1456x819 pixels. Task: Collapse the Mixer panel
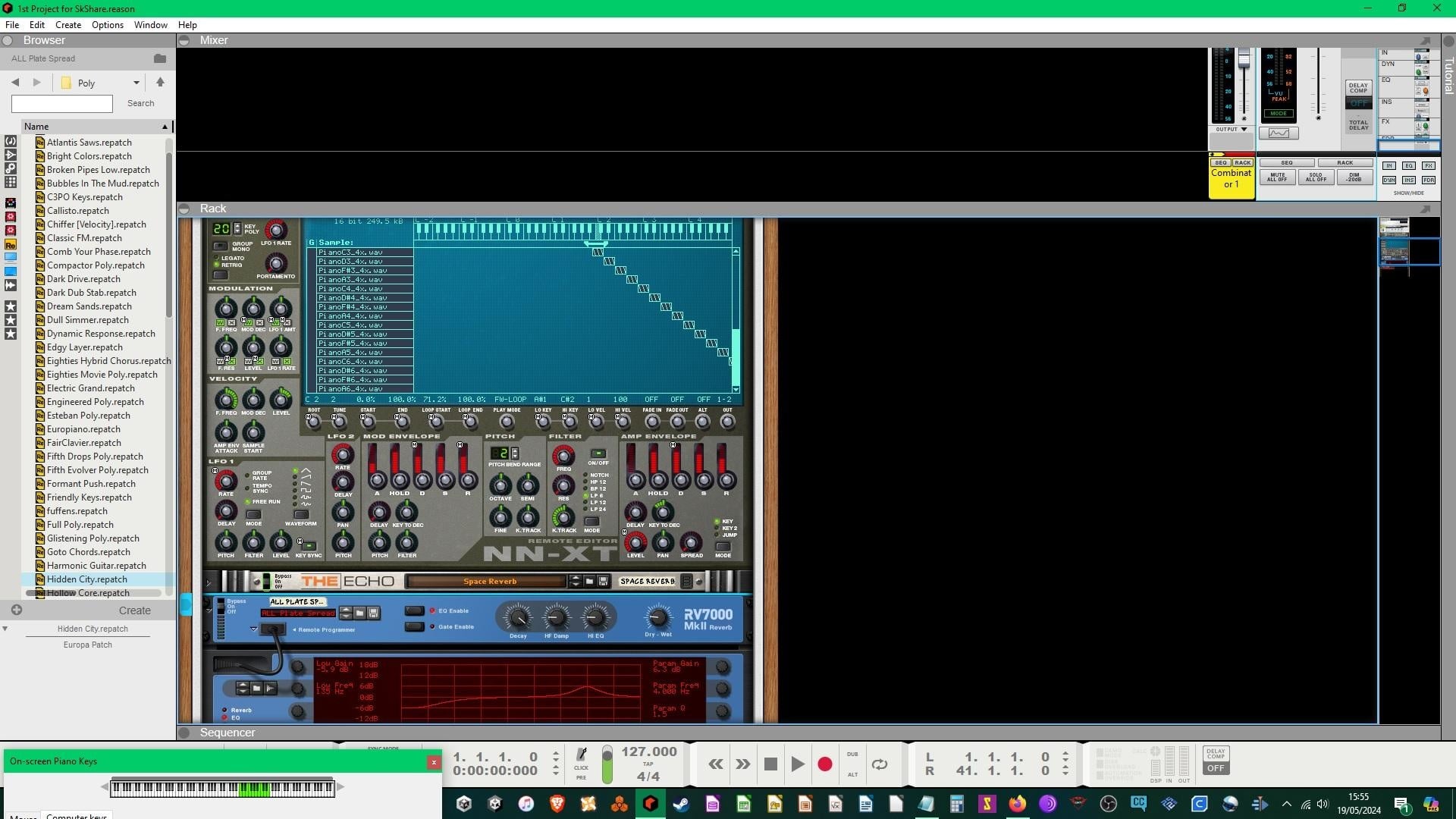click(x=184, y=40)
